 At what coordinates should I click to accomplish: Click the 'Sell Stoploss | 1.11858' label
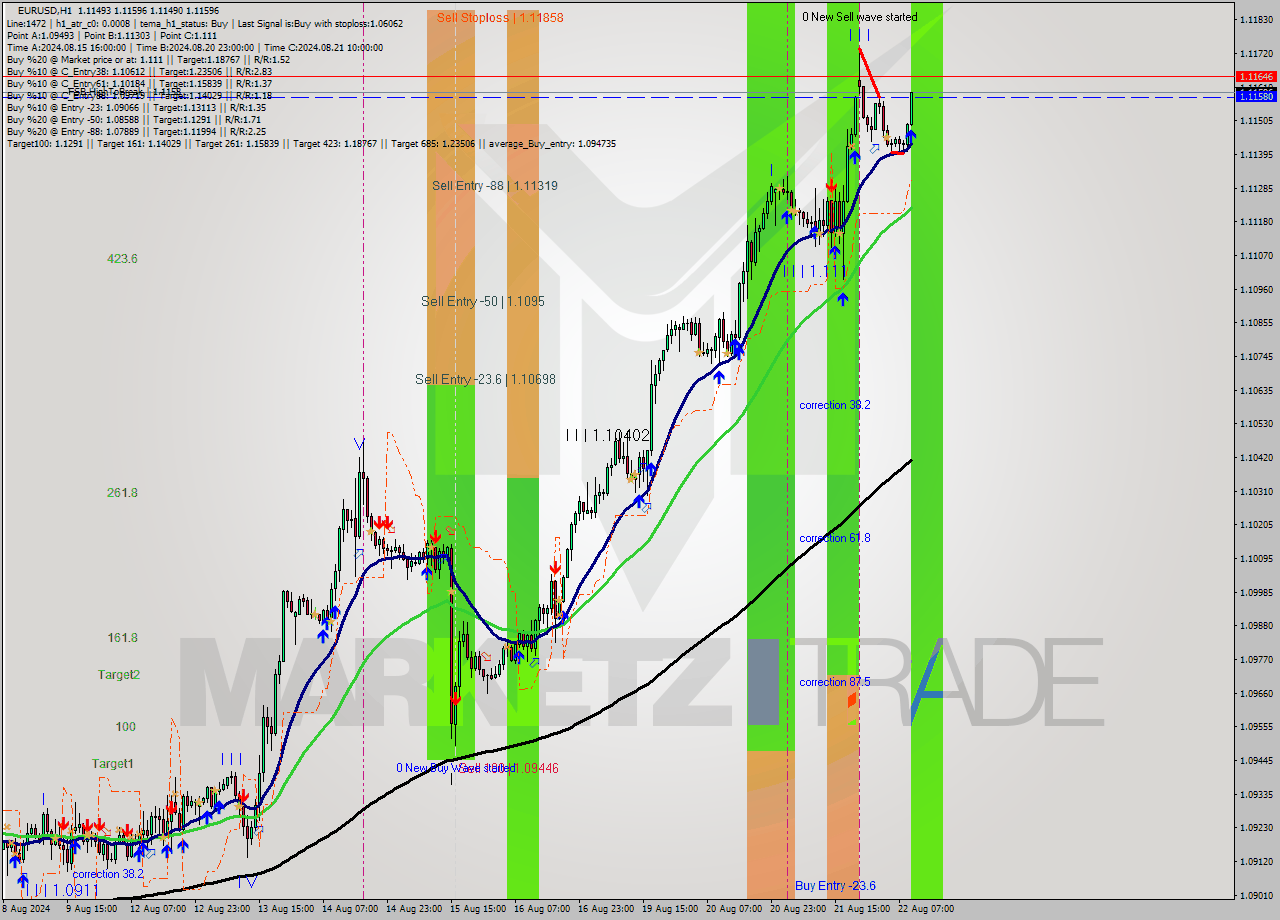[x=500, y=17]
